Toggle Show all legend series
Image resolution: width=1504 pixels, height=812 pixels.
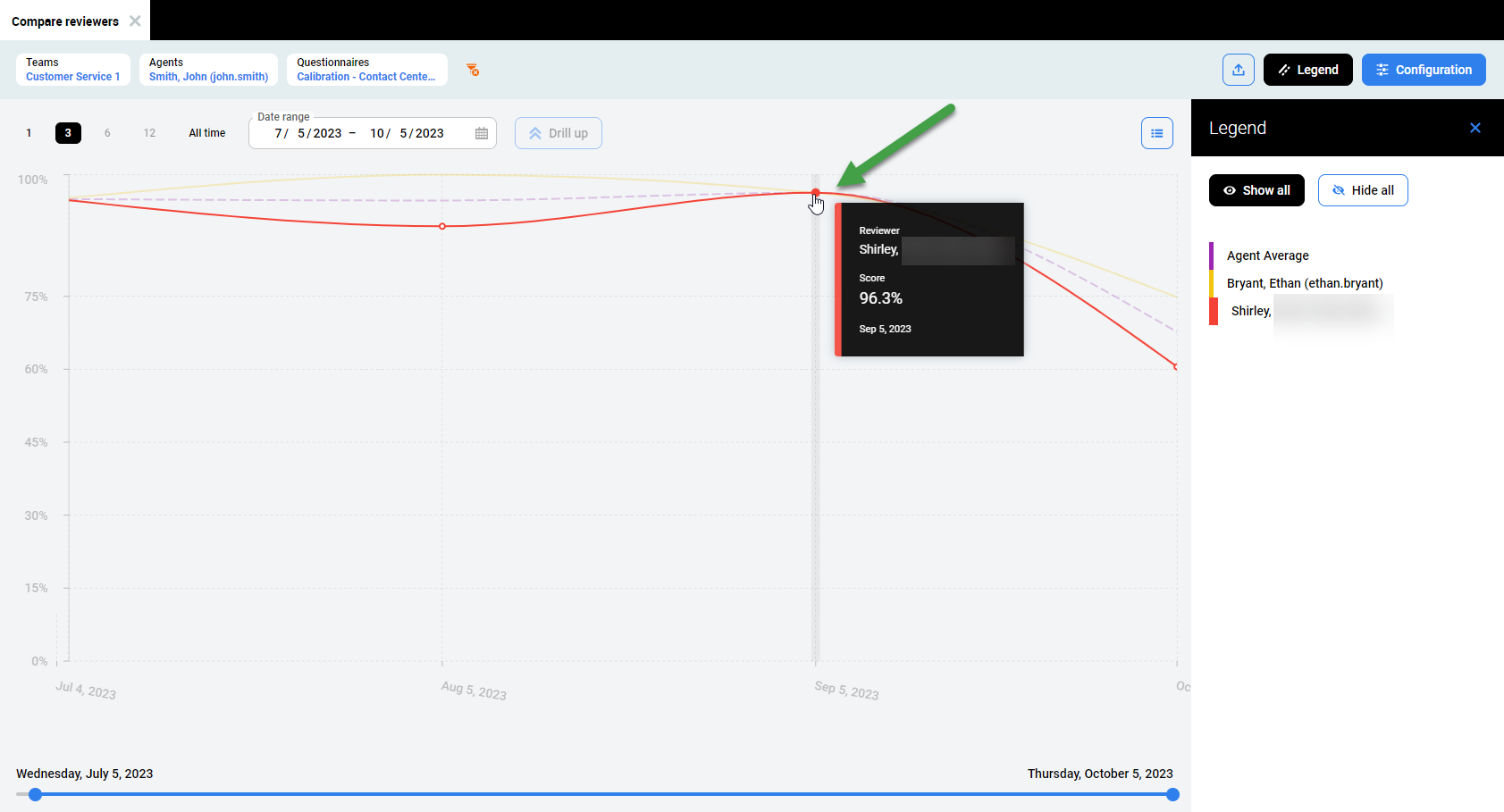click(1256, 189)
